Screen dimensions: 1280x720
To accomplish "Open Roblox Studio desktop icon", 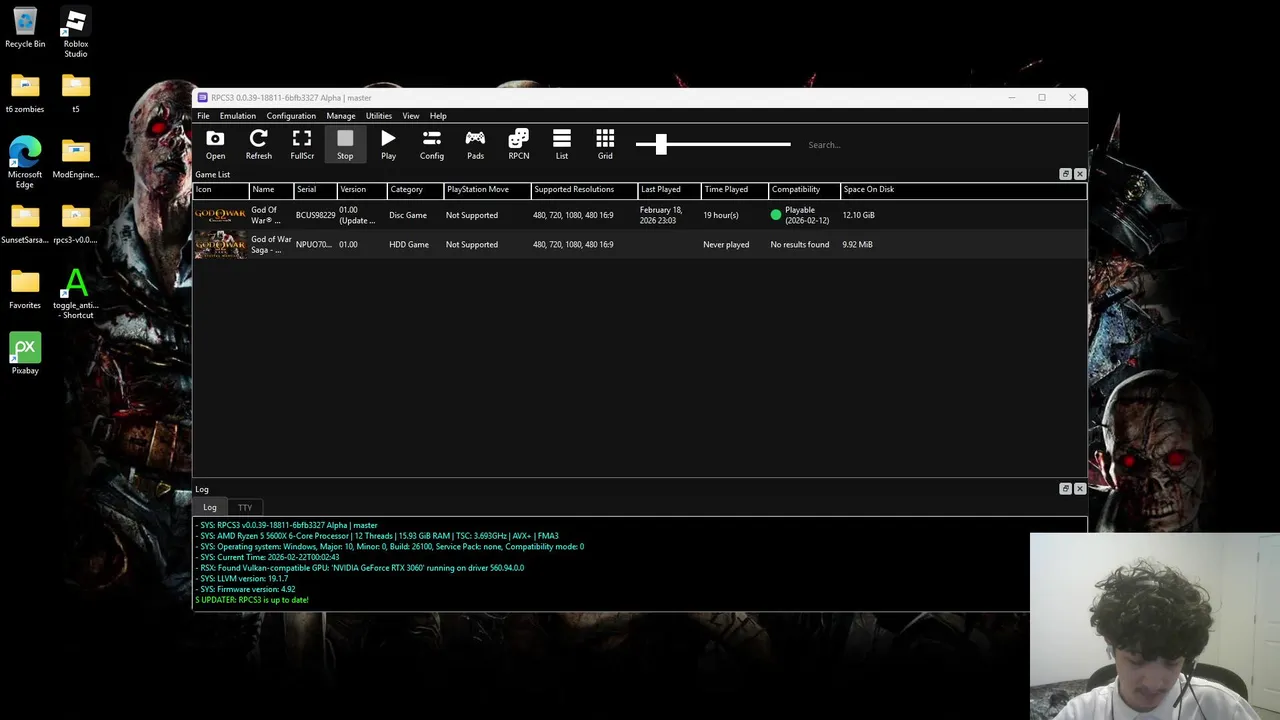I will tap(75, 33).
